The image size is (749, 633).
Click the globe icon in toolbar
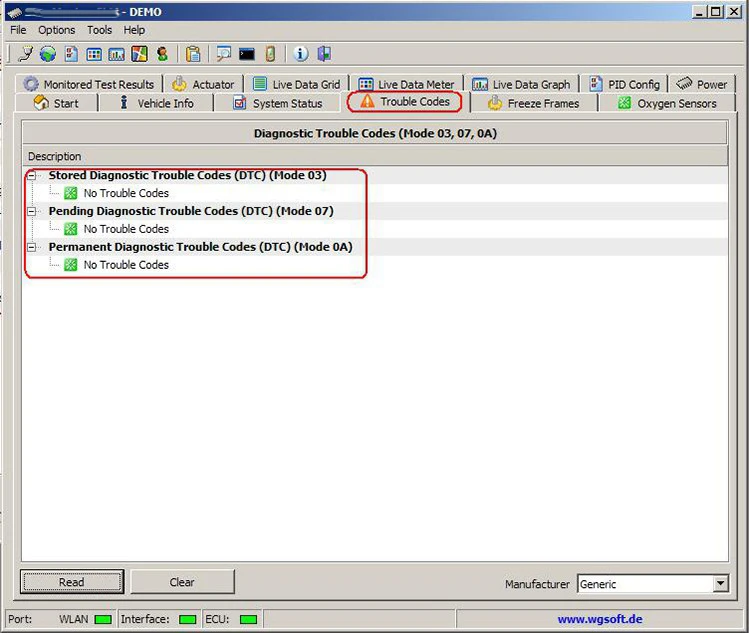pos(48,54)
